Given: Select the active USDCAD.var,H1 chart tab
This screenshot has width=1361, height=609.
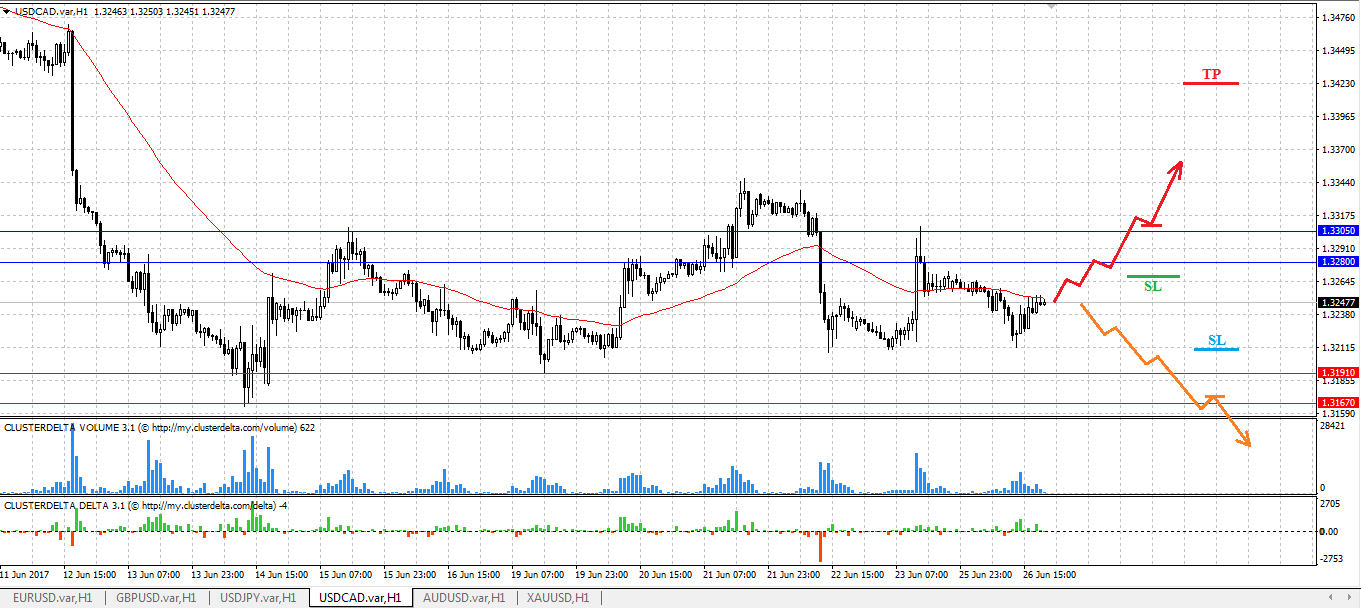Looking at the screenshot, I should [x=359, y=597].
